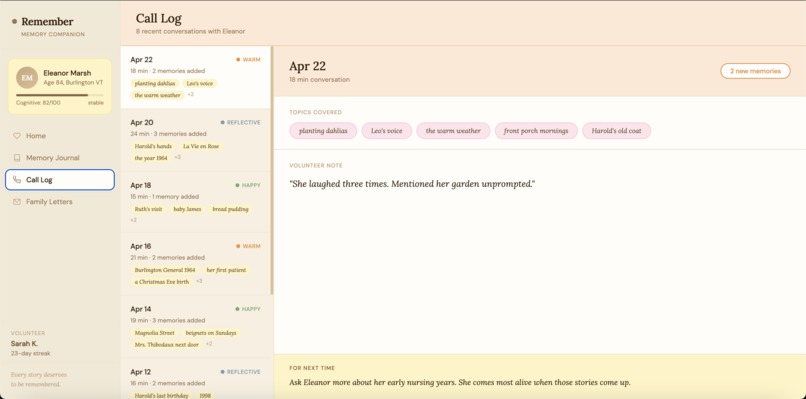Click the REFLECTIVE mood indicator on Apr 12

pyautogui.click(x=241, y=372)
